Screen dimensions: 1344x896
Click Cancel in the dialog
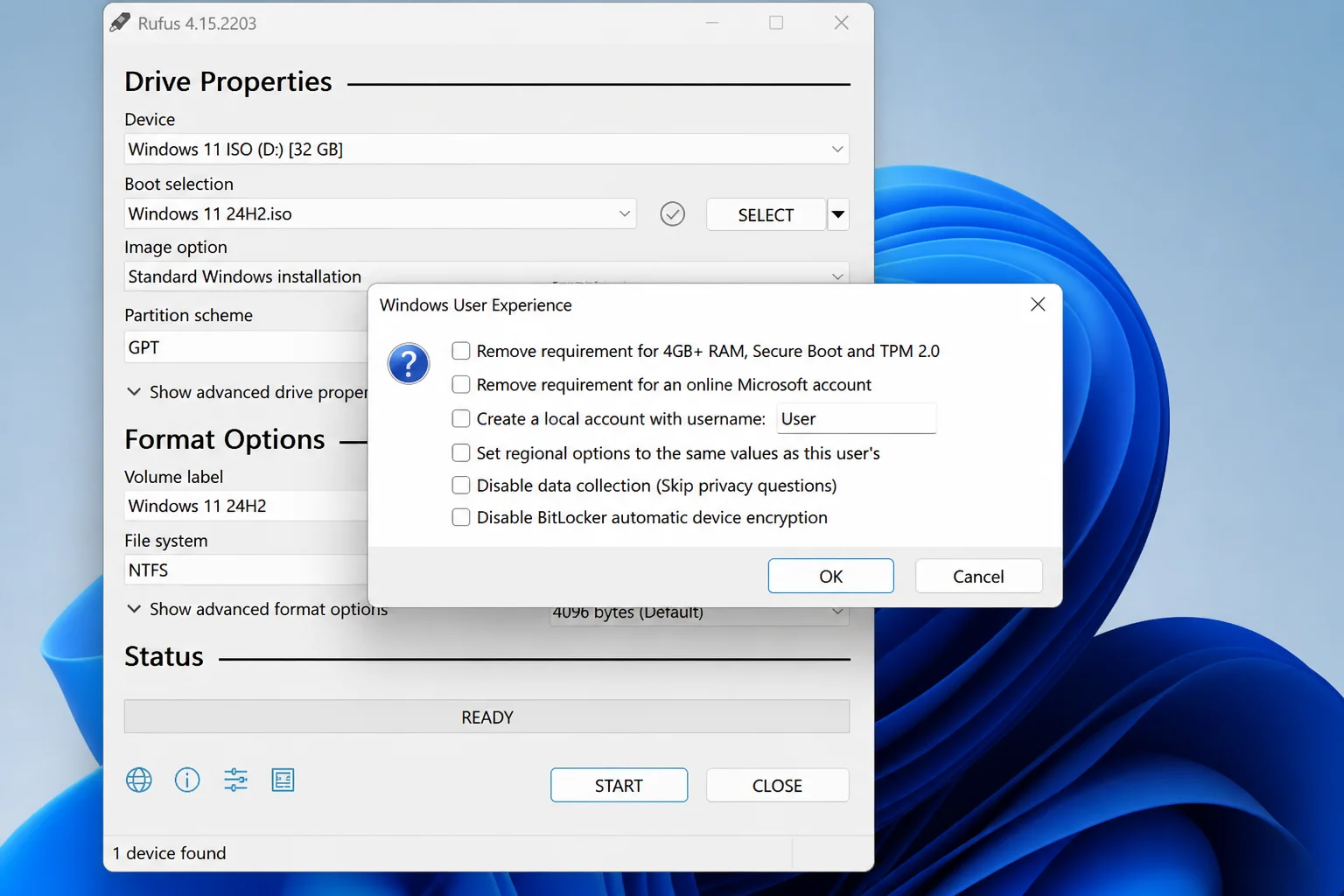[978, 576]
